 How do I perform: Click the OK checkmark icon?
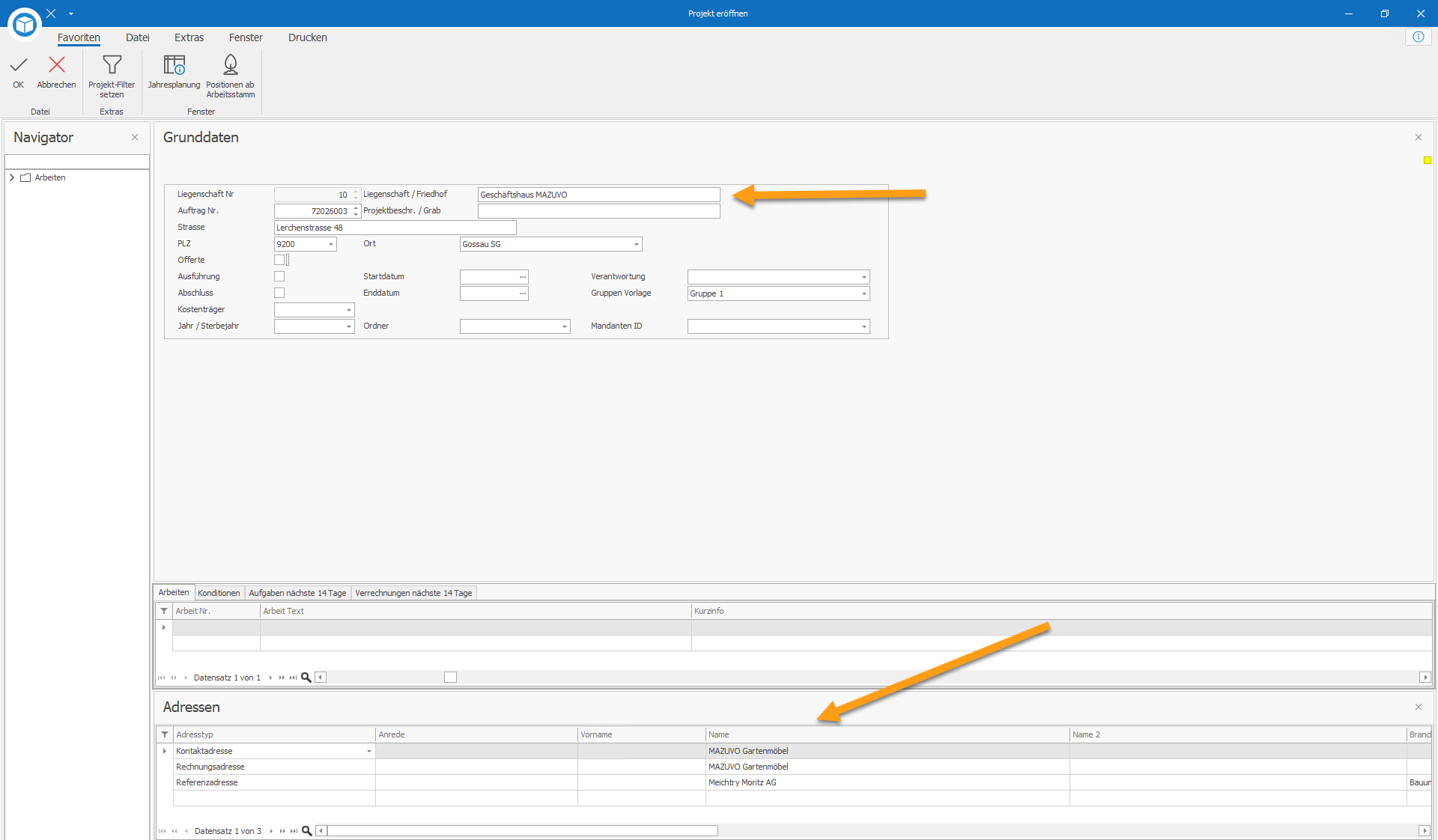[x=19, y=65]
